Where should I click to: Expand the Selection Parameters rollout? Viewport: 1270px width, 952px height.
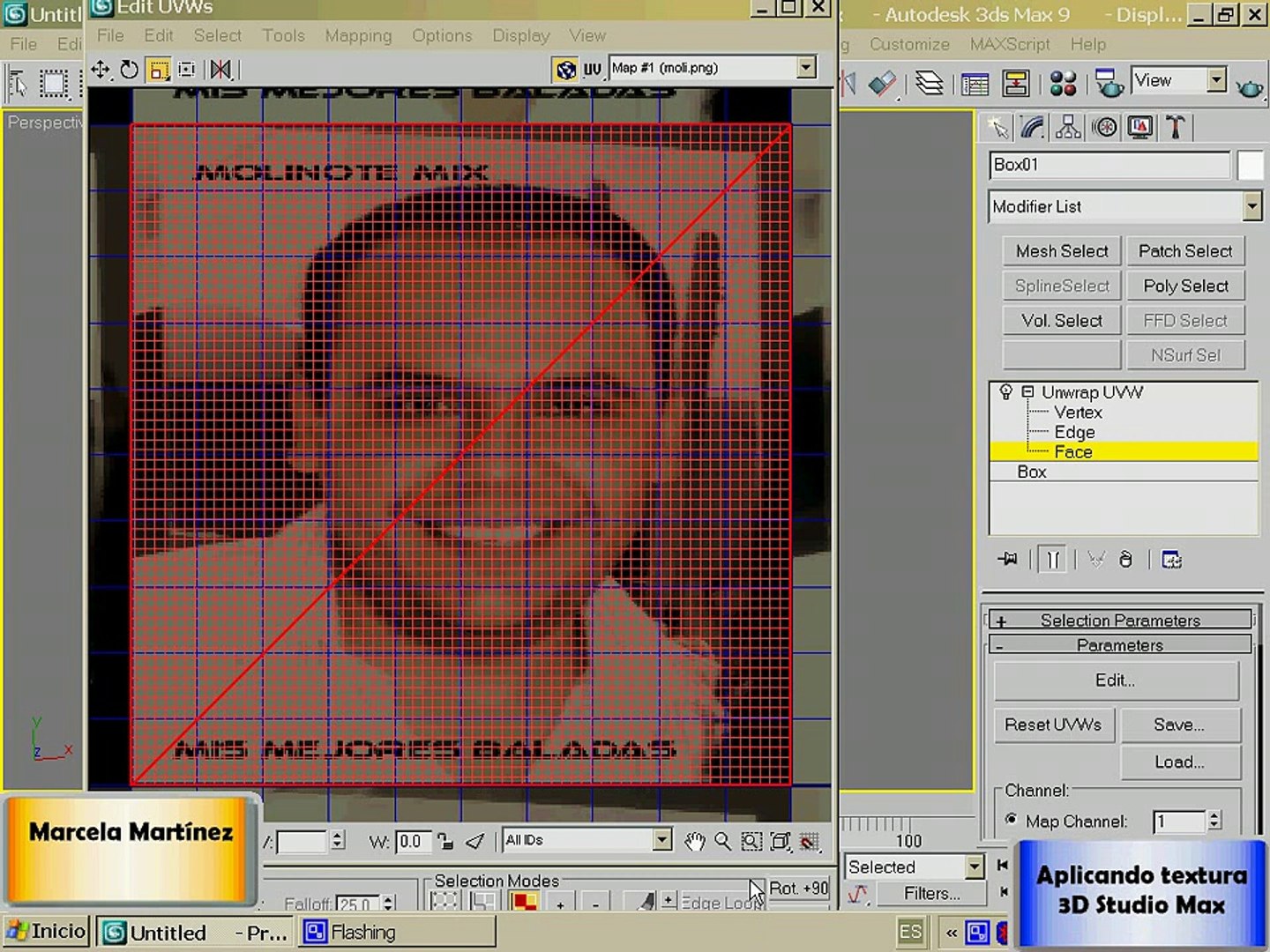1119,621
